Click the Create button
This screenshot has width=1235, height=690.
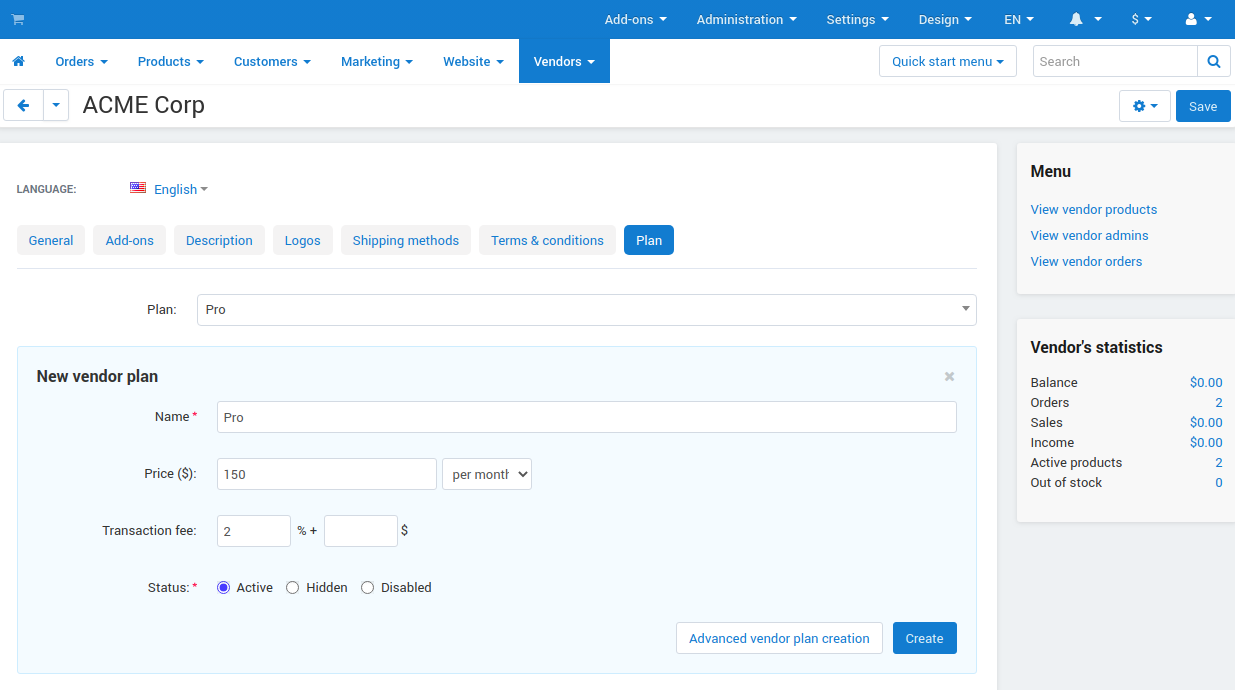925,638
